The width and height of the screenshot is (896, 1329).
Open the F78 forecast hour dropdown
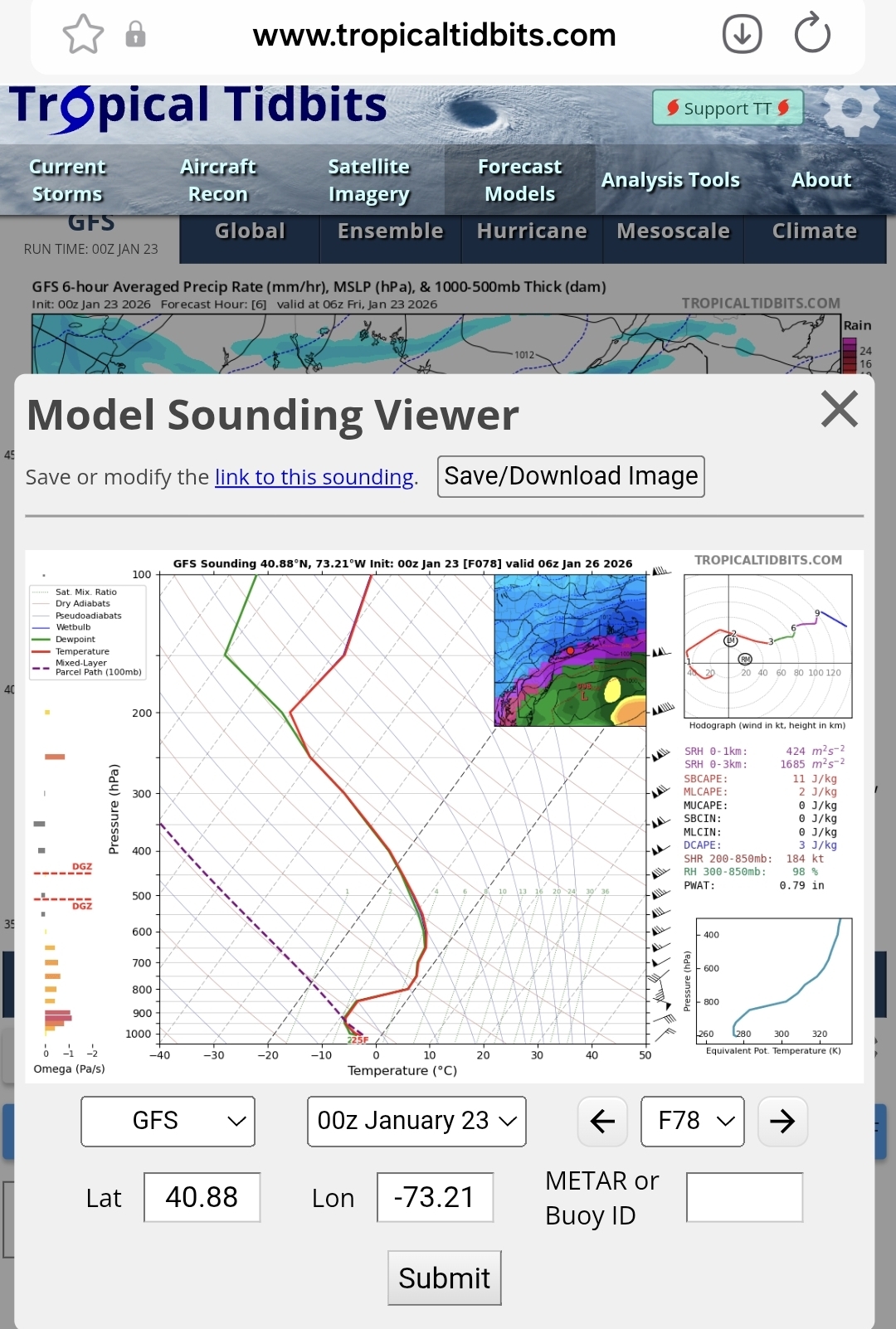(x=693, y=1122)
